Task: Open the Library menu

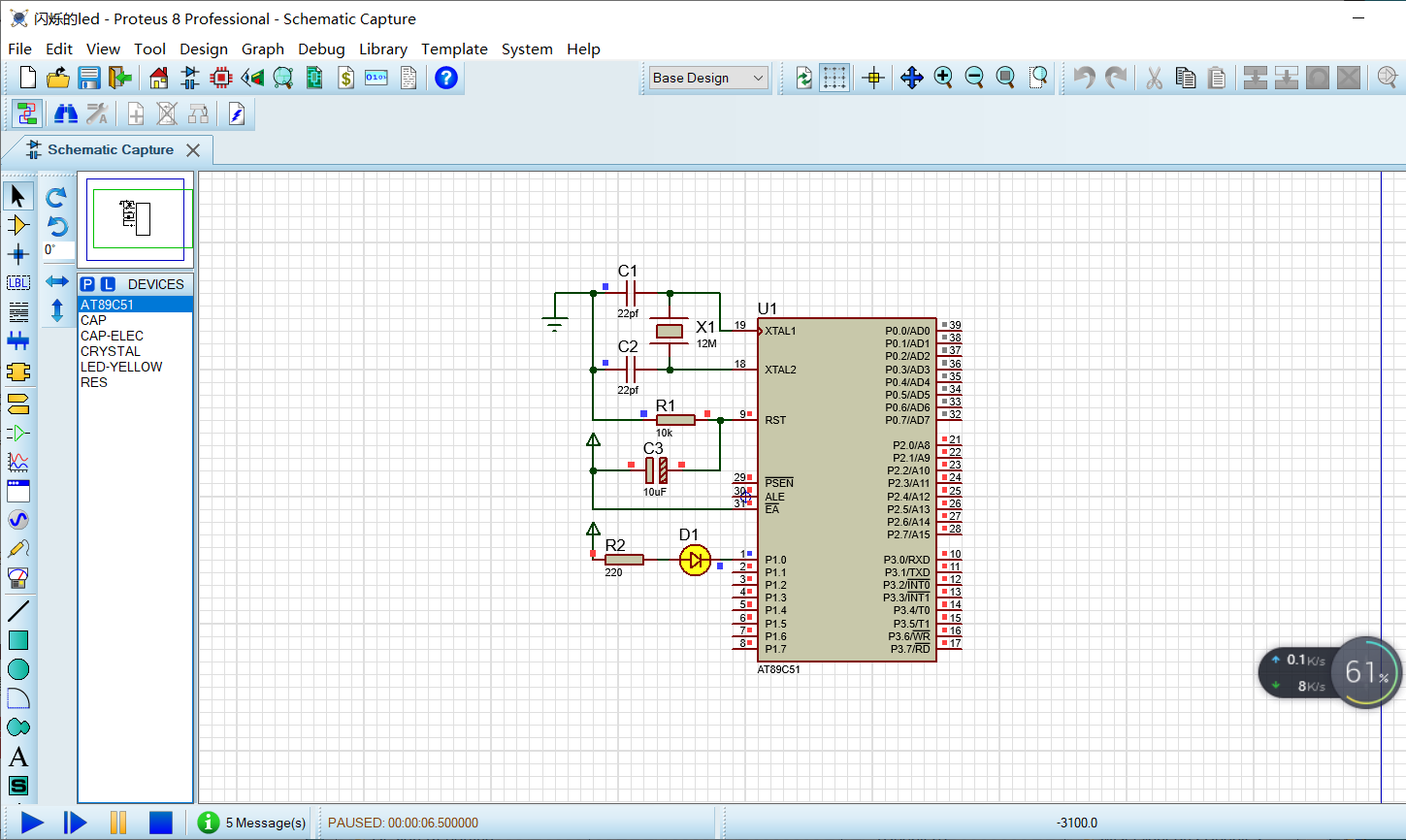Action: [383, 48]
